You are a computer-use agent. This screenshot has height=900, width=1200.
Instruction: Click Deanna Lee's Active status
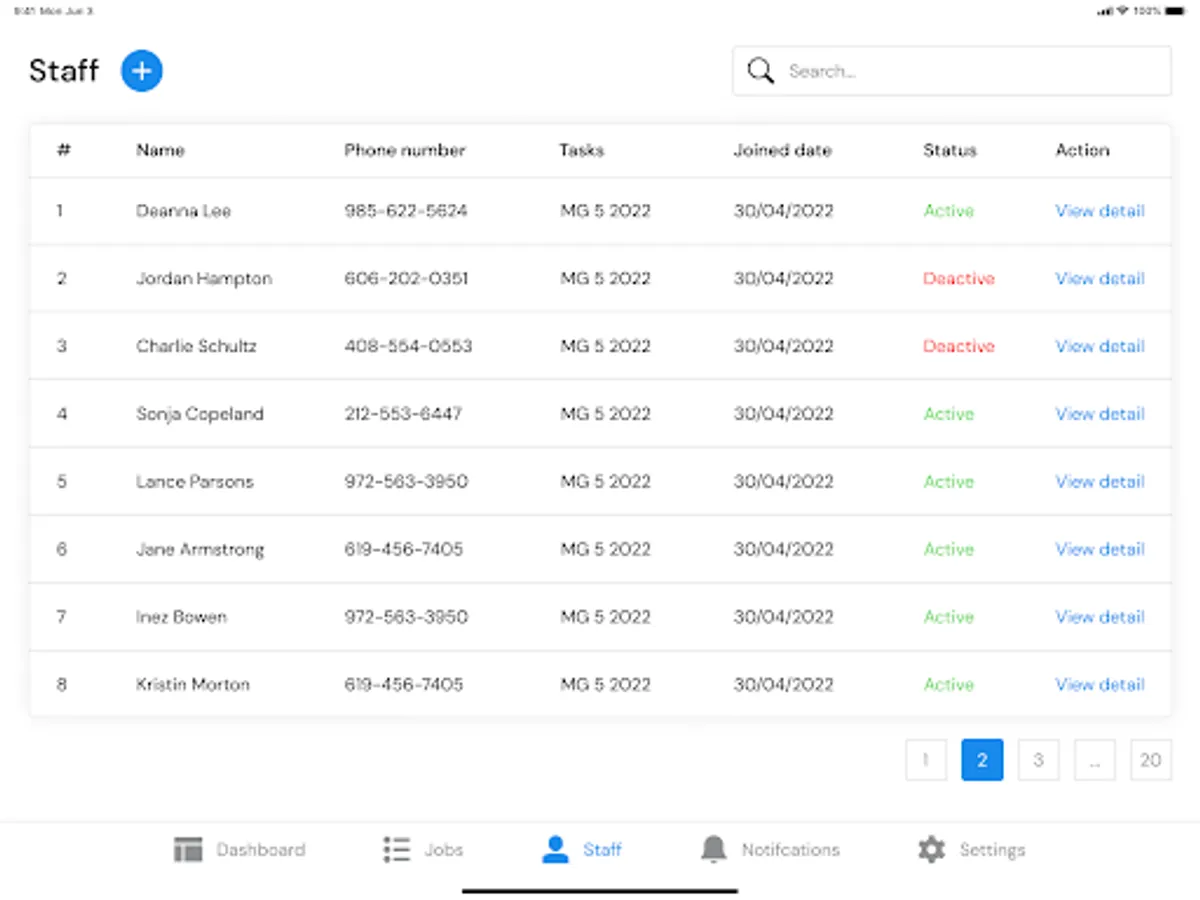coord(949,211)
